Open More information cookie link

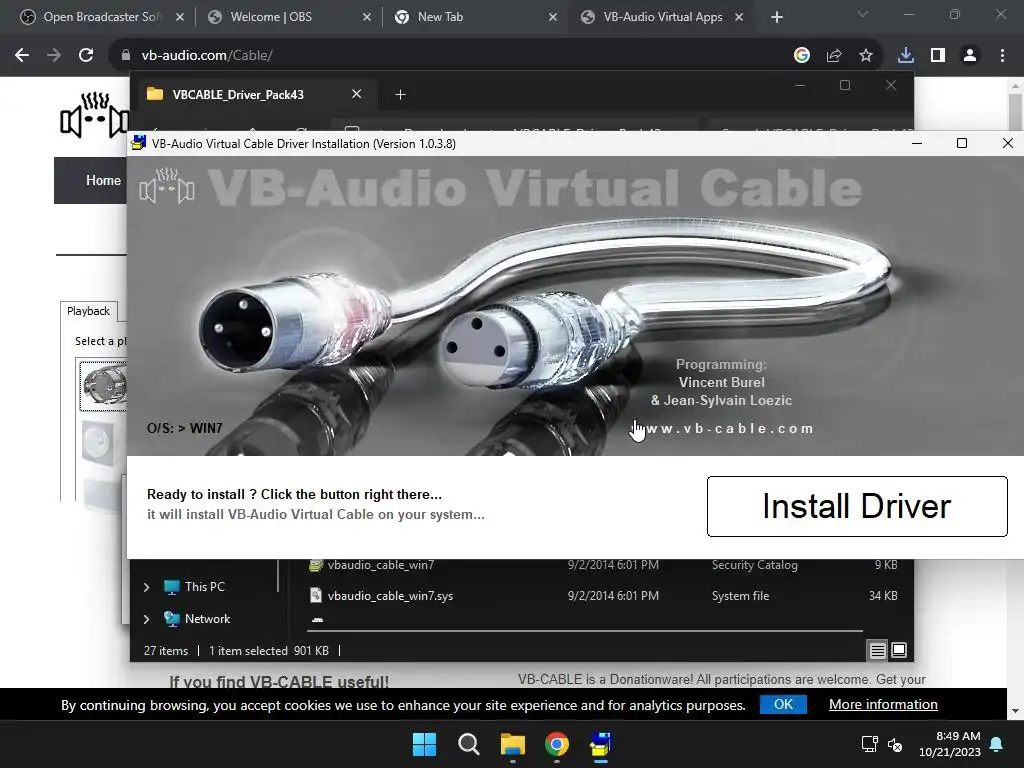pos(883,704)
